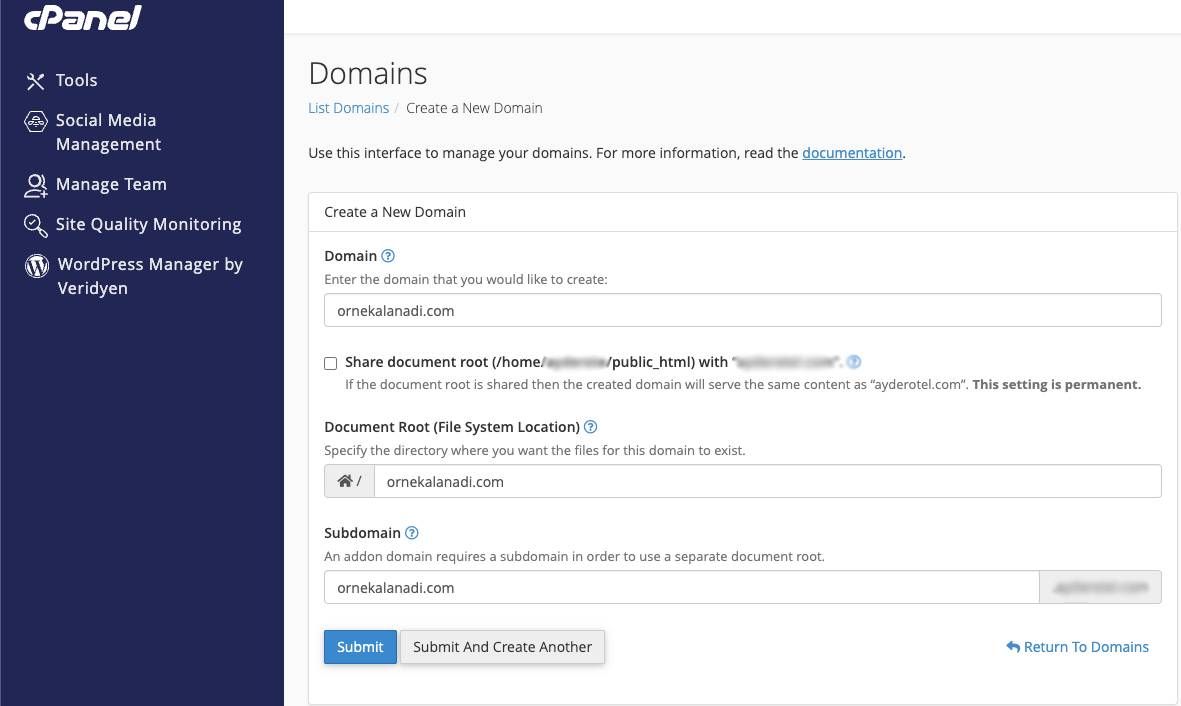
Task: Click the WordPress logo icon in sidebar
Action: (x=37, y=265)
